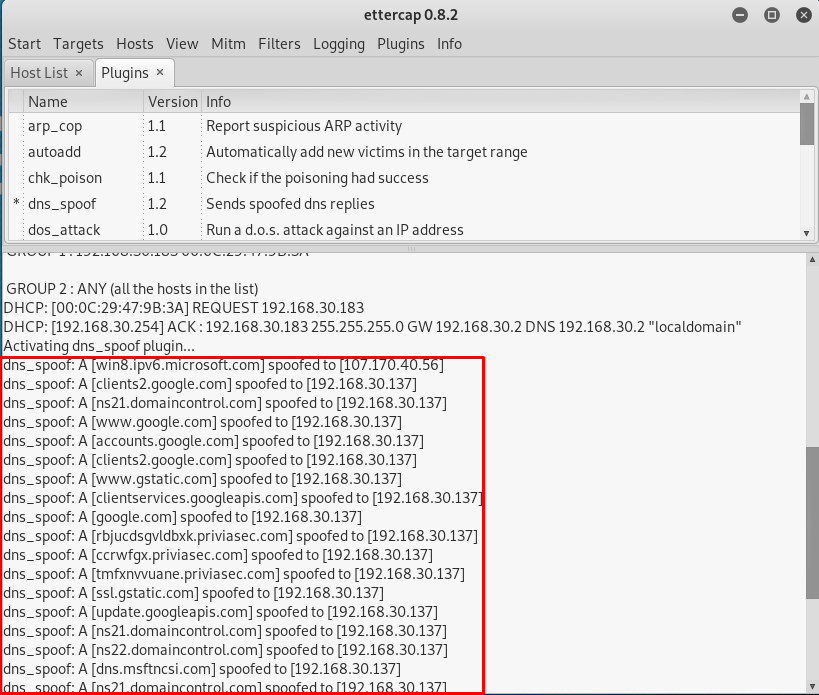
Task: Click the log pane scrollbar thumb
Action: (812, 523)
